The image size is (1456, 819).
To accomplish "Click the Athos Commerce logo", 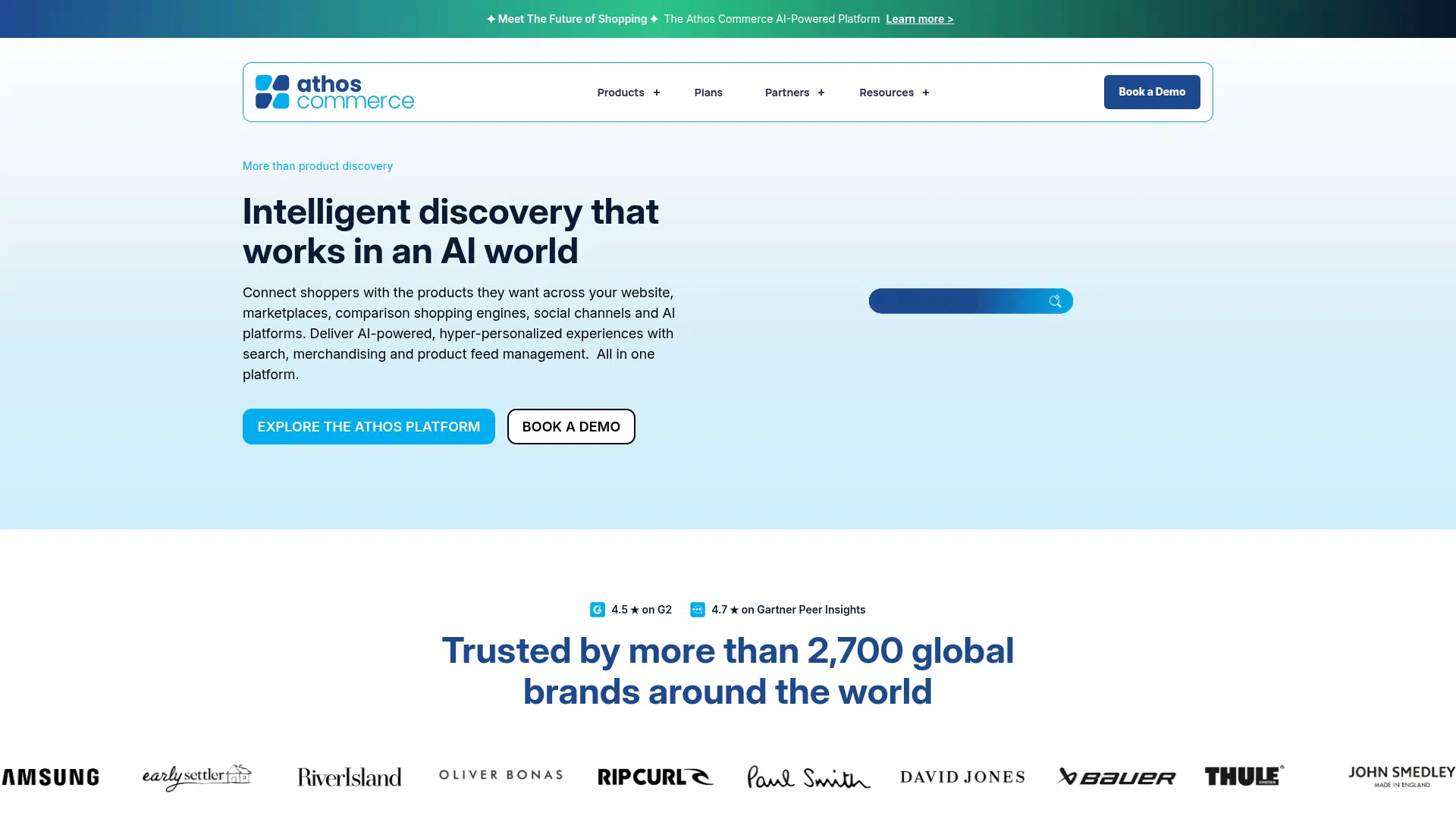I will click(x=334, y=92).
